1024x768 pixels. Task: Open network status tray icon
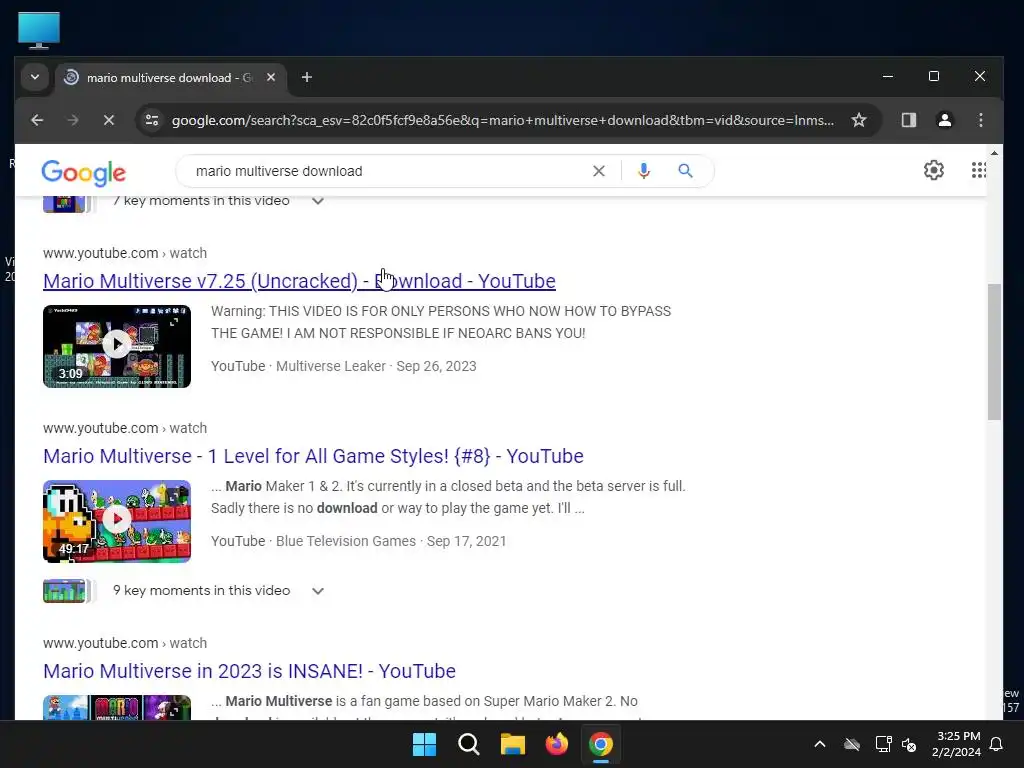click(x=883, y=744)
